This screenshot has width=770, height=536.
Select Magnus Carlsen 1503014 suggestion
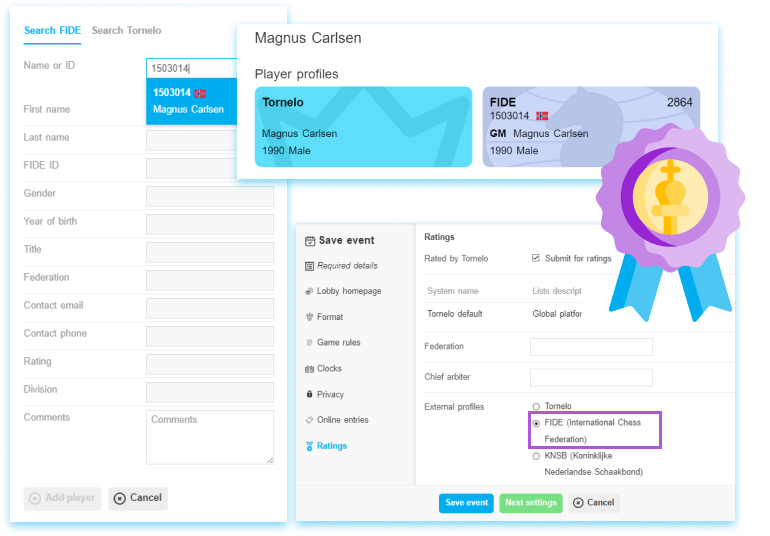pyautogui.click(x=192, y=101)
